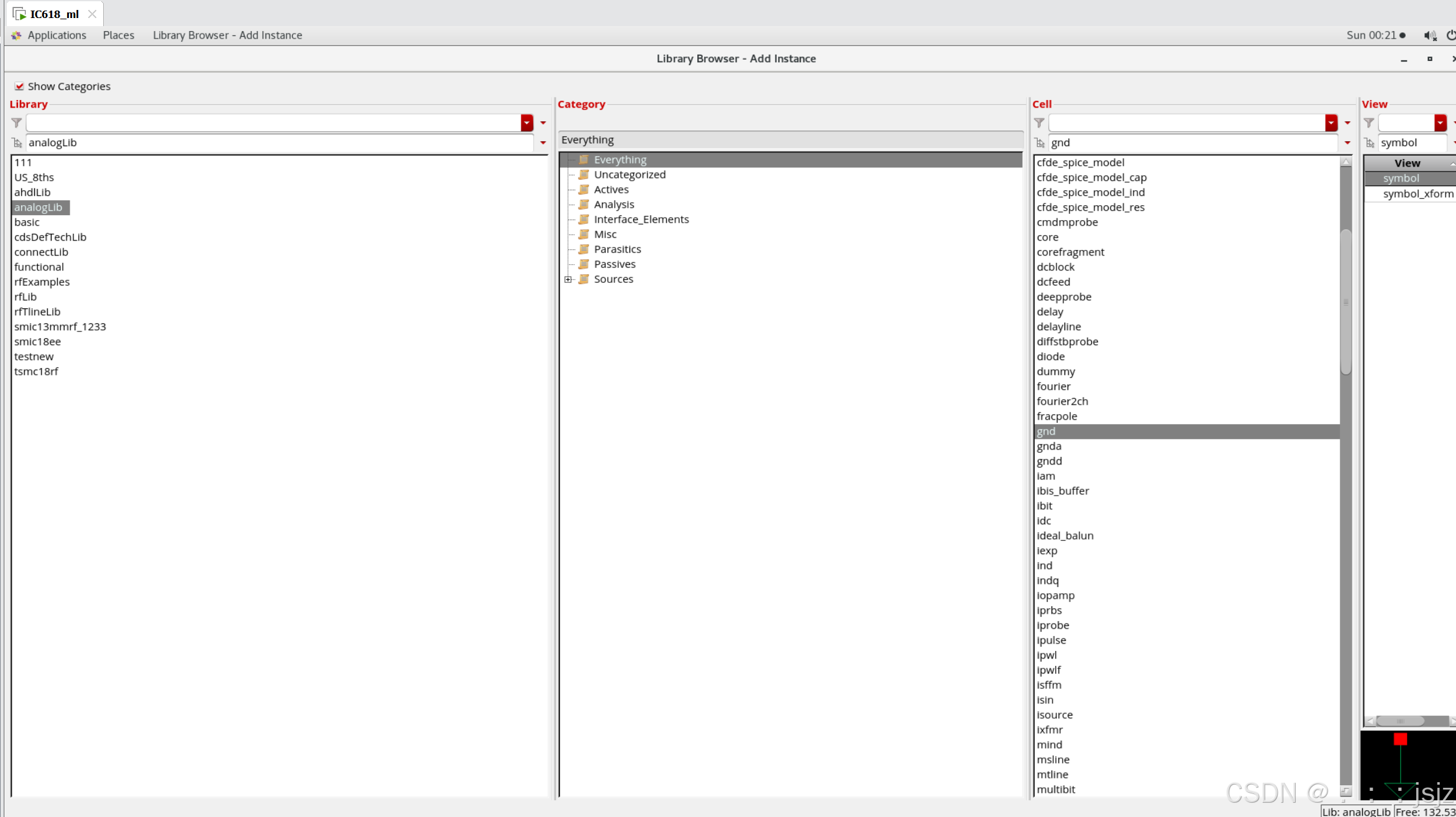Screen dimensions: 1456x817
Task: Click the library tree icon beside analogLib
Action: [x=17, y=143]
